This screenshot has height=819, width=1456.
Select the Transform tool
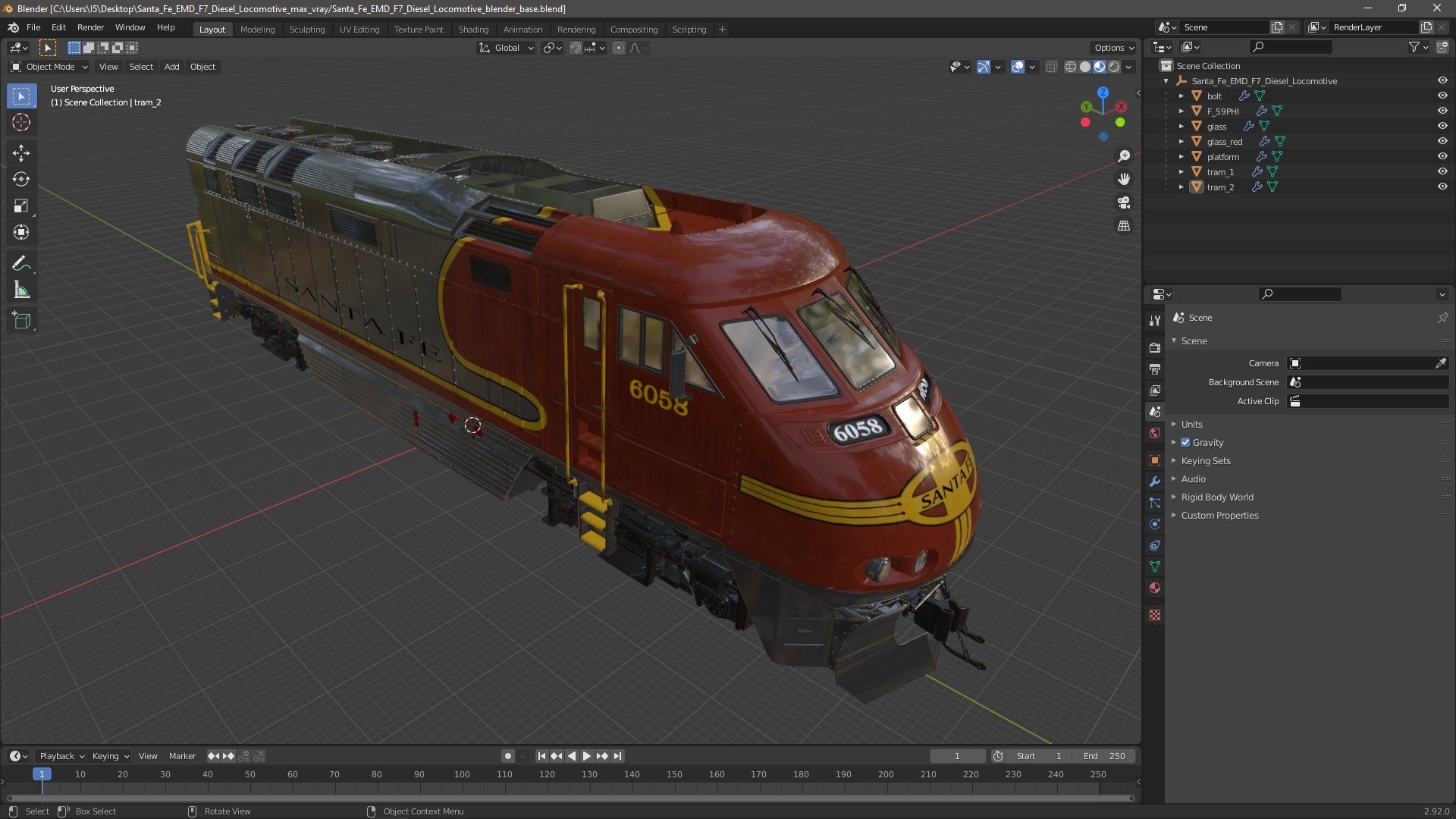(x=21, y=233)
